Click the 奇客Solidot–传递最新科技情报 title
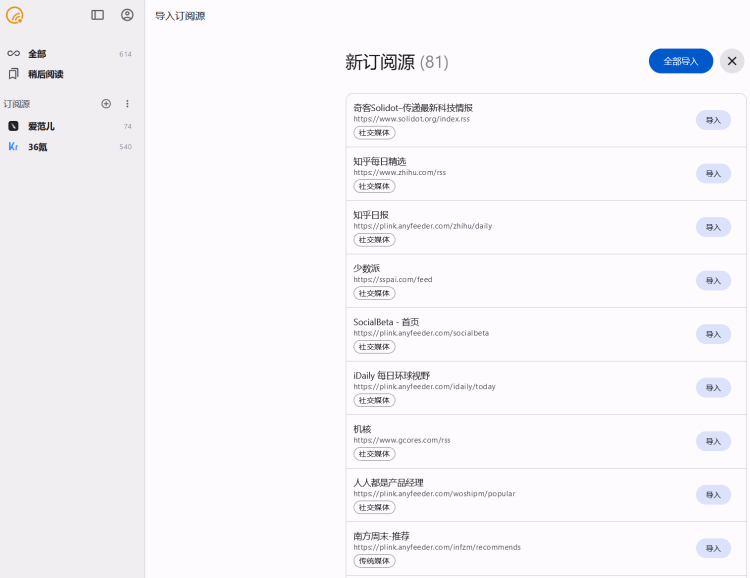Viewport: 750px width, 578px height. (413, 108)
